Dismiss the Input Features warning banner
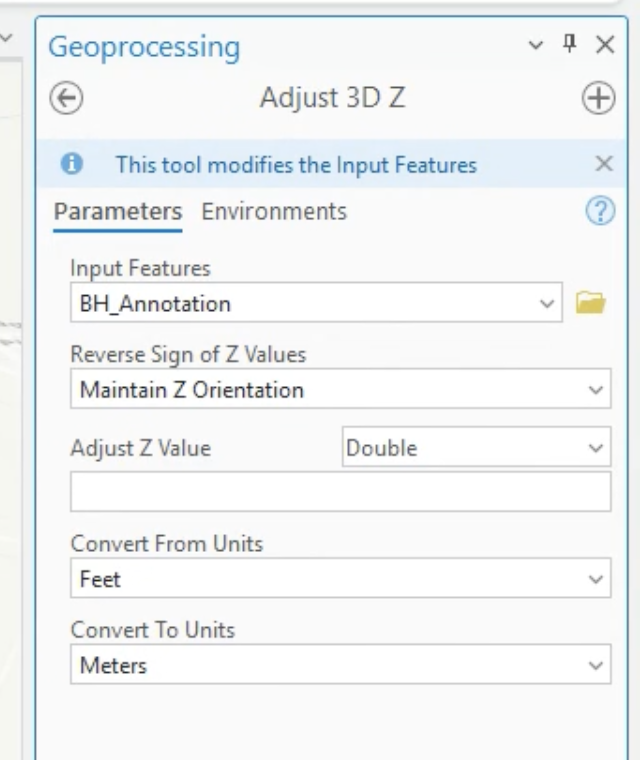 [x=604, y=164]
